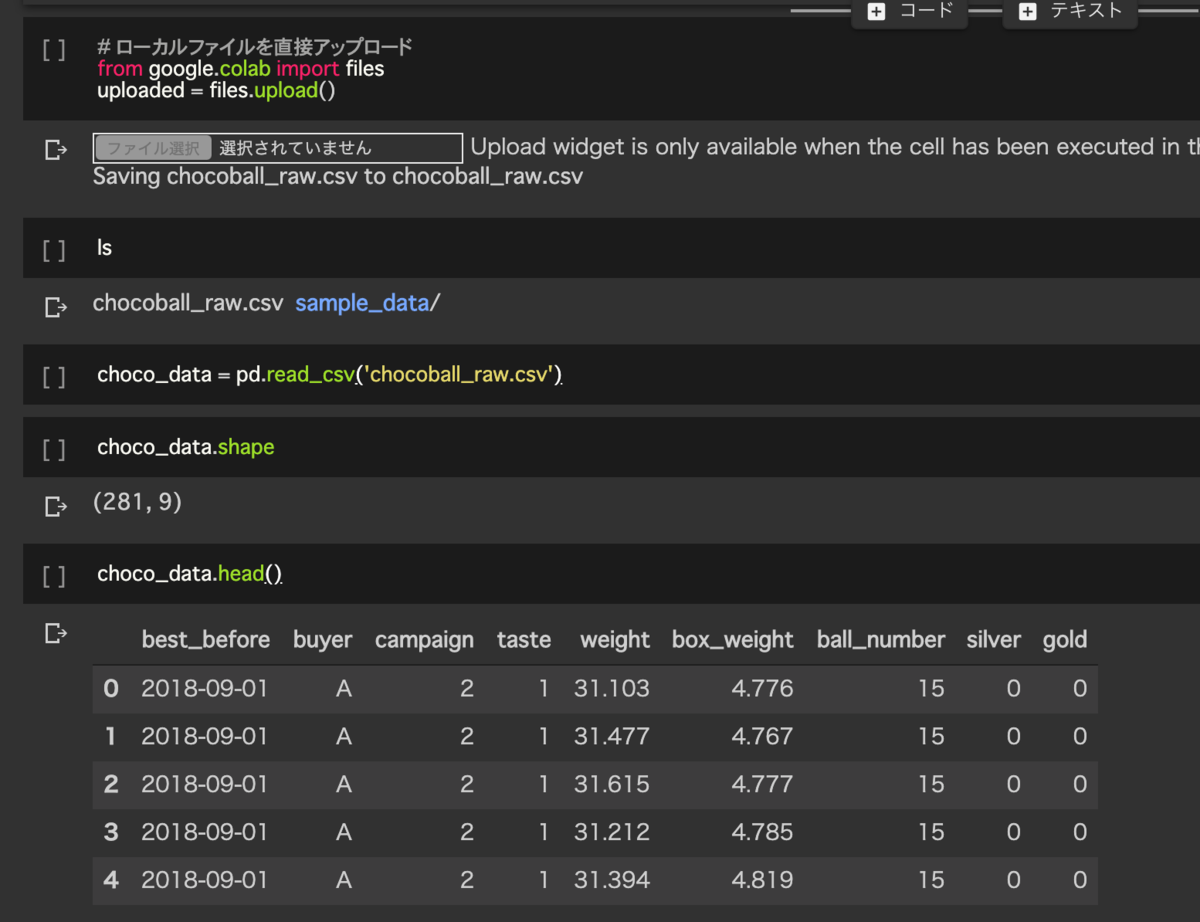Viewport: 1200px width, 922px height.
Task: Click box_weight value 4.767
Action: point(762,736)
